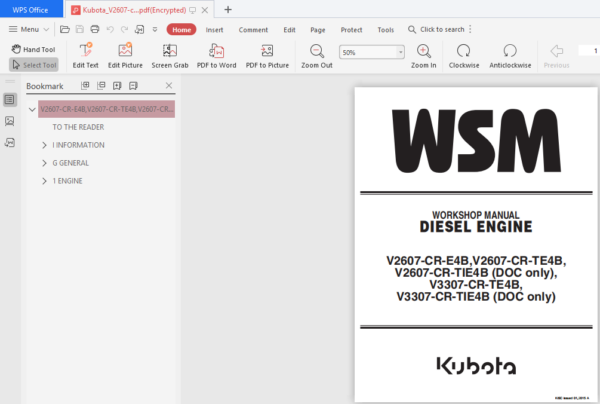
Task: Rotate the page Clockwise
Action: click(464, 56)
